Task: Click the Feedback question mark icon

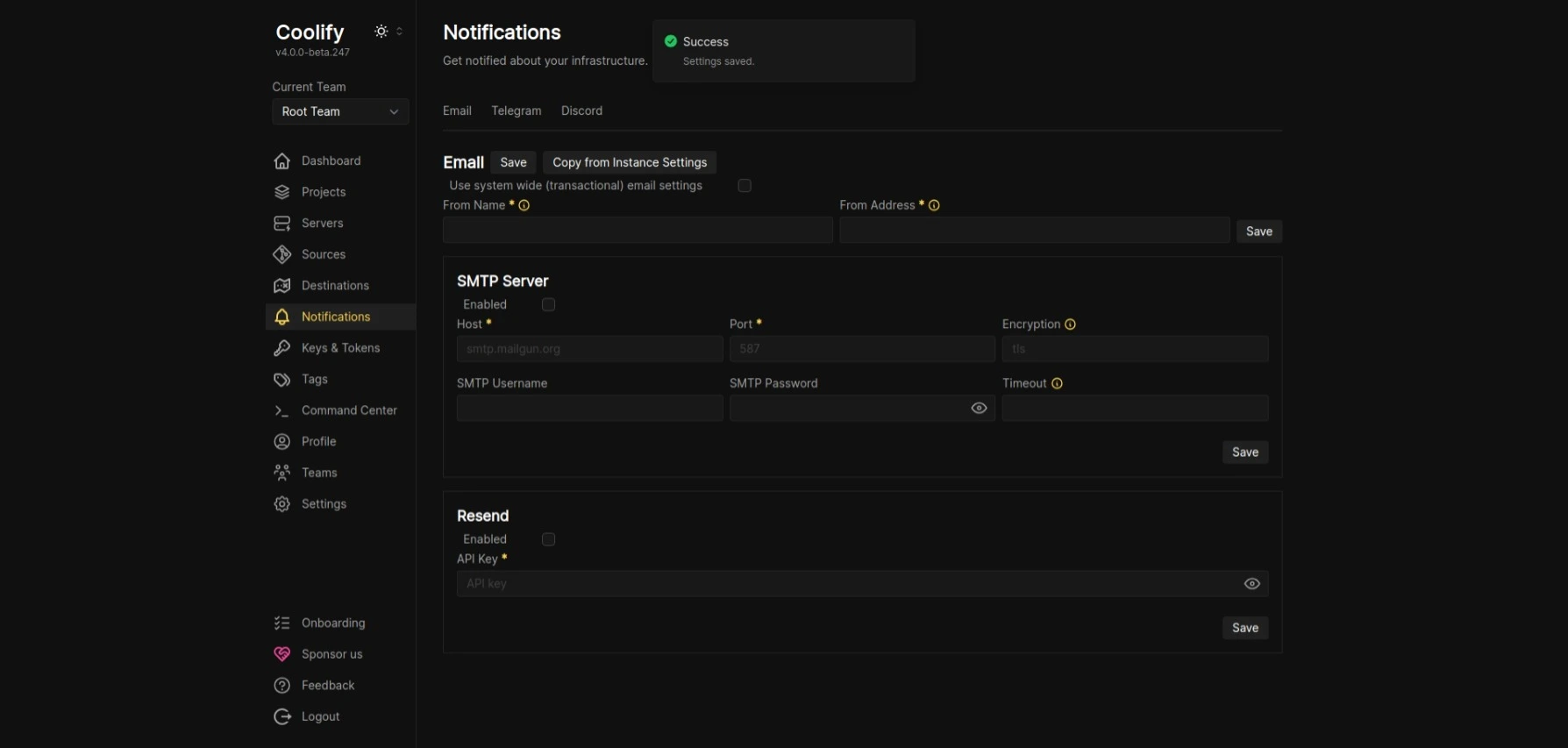Action: pos(282,685)
